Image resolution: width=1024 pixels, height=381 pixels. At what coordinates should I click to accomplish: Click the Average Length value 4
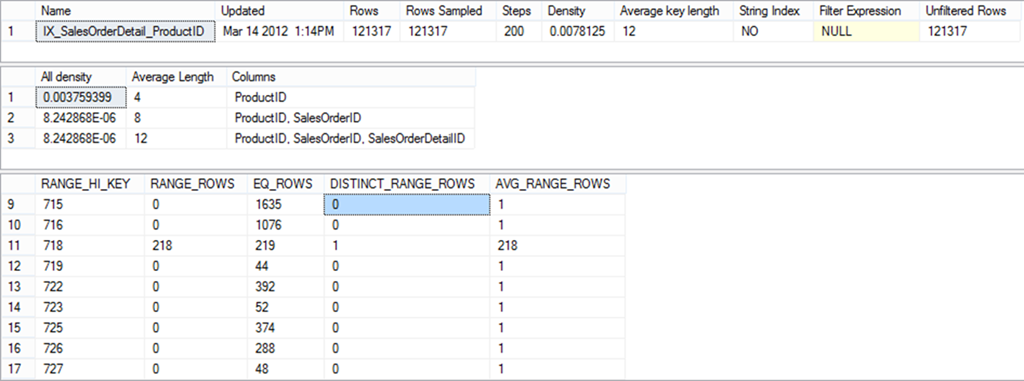click(x=177, y=97)
